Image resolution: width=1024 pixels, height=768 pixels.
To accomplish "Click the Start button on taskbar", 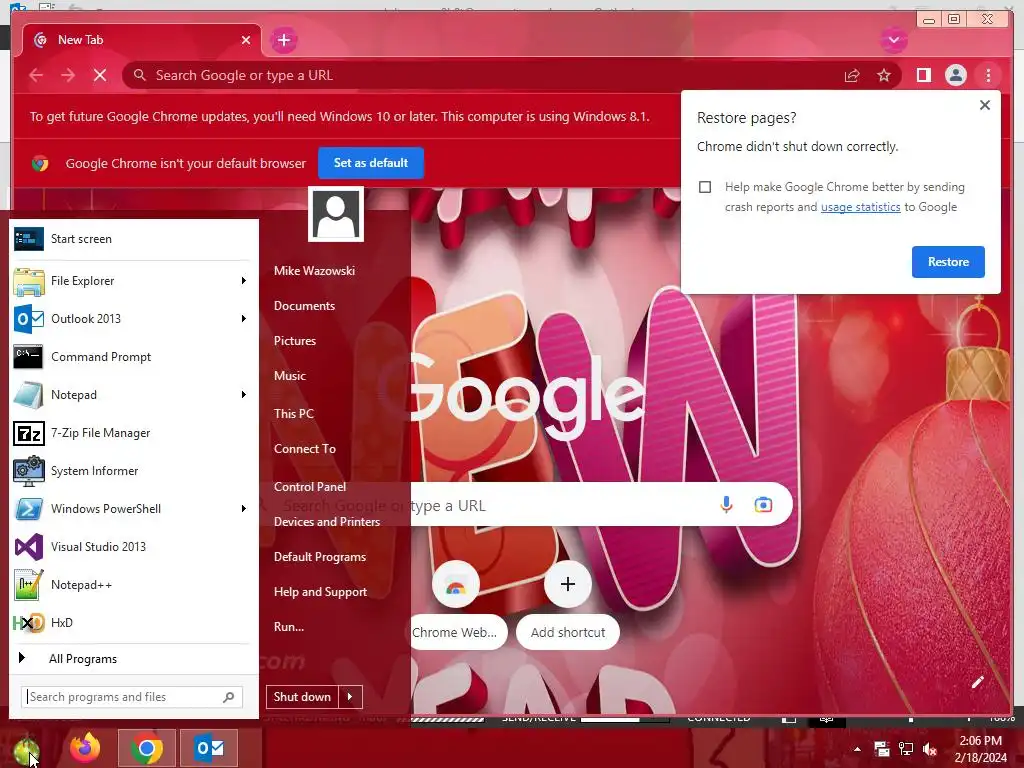I will pyautogui.click(x=27, y=749).
